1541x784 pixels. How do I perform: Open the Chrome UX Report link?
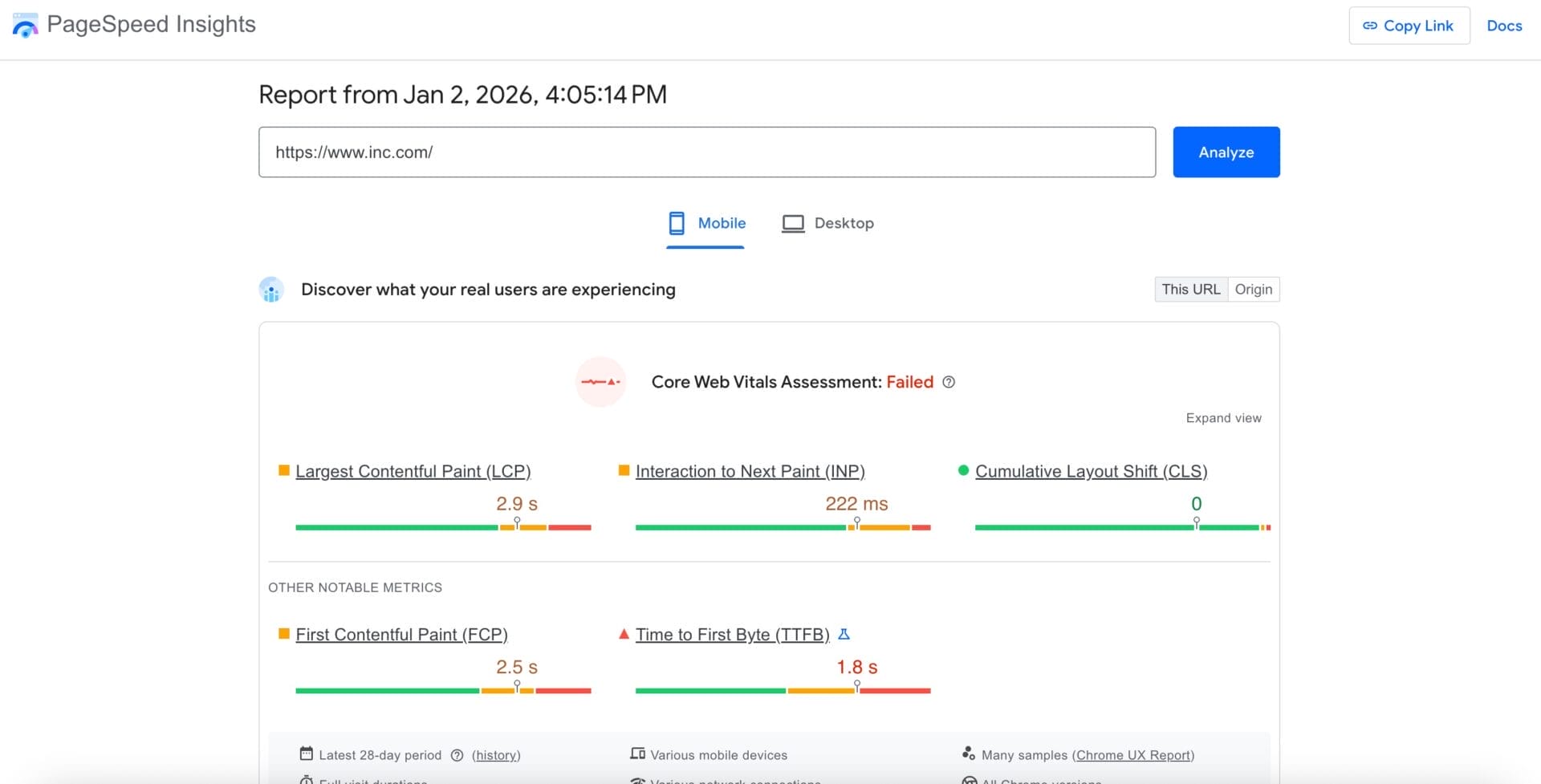click(1133, 755)
